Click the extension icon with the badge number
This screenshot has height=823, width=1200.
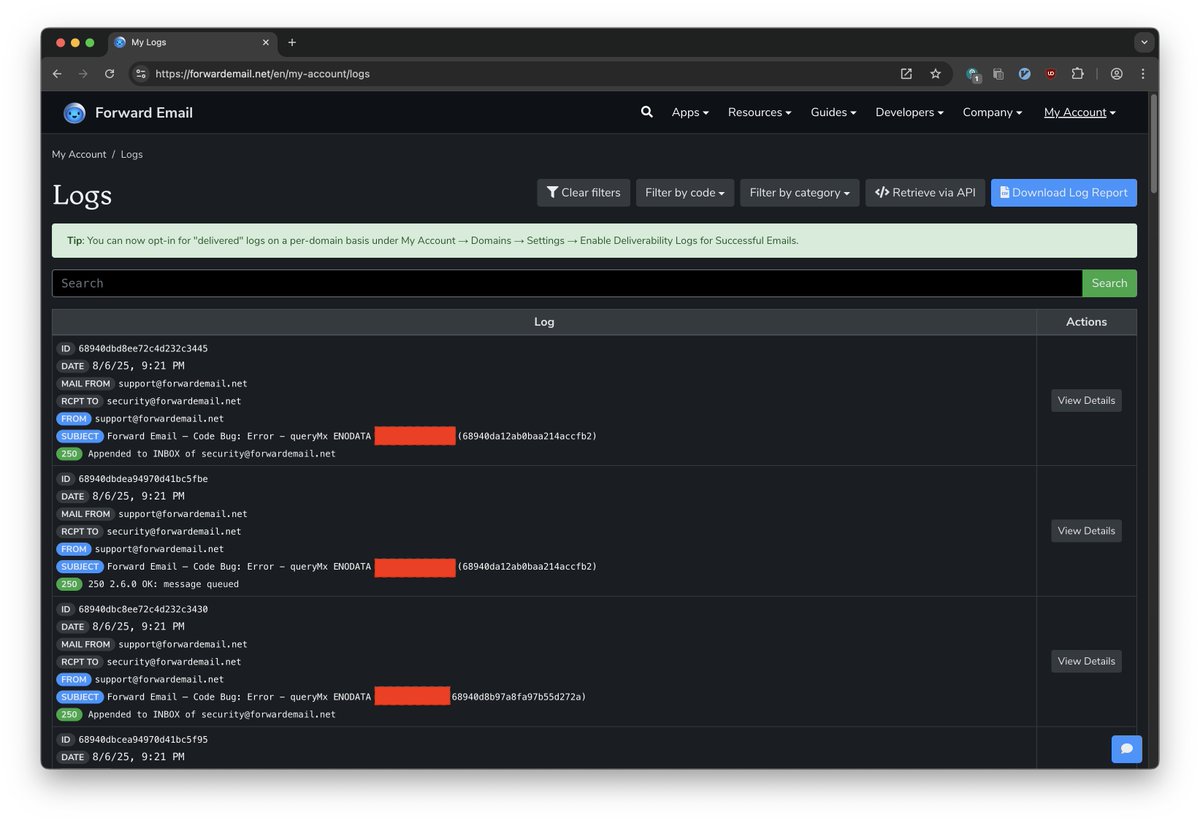(973, 74)
